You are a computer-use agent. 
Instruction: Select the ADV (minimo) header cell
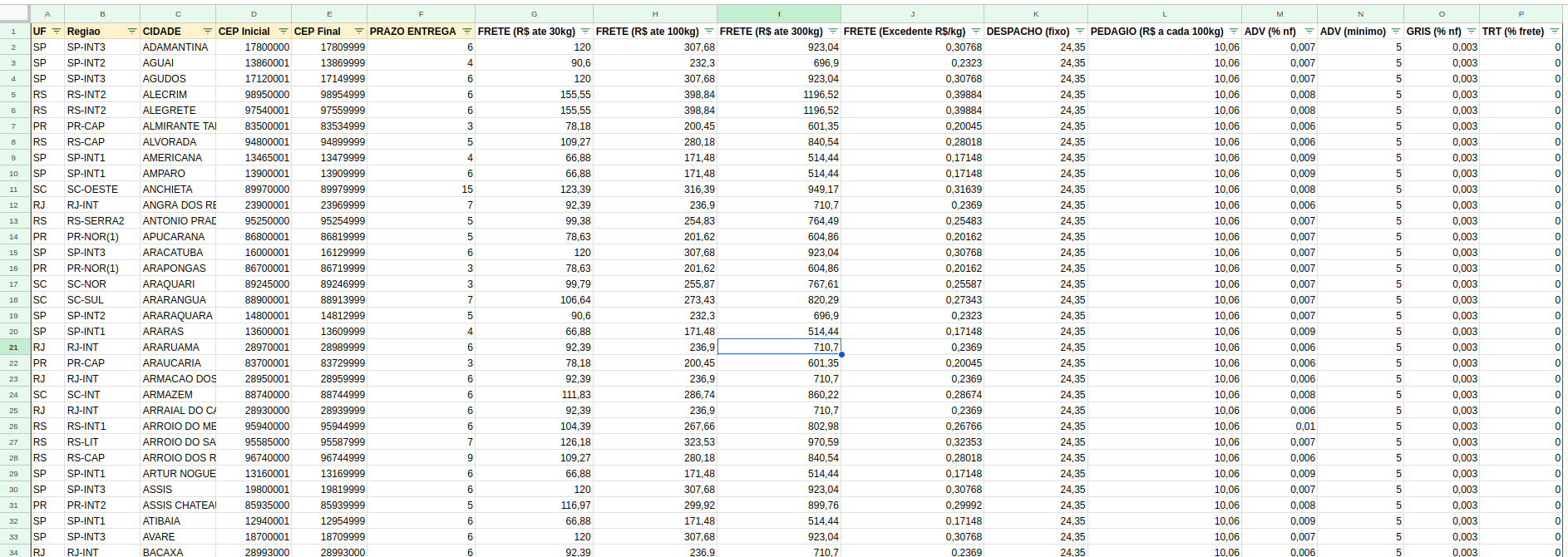1360,32
